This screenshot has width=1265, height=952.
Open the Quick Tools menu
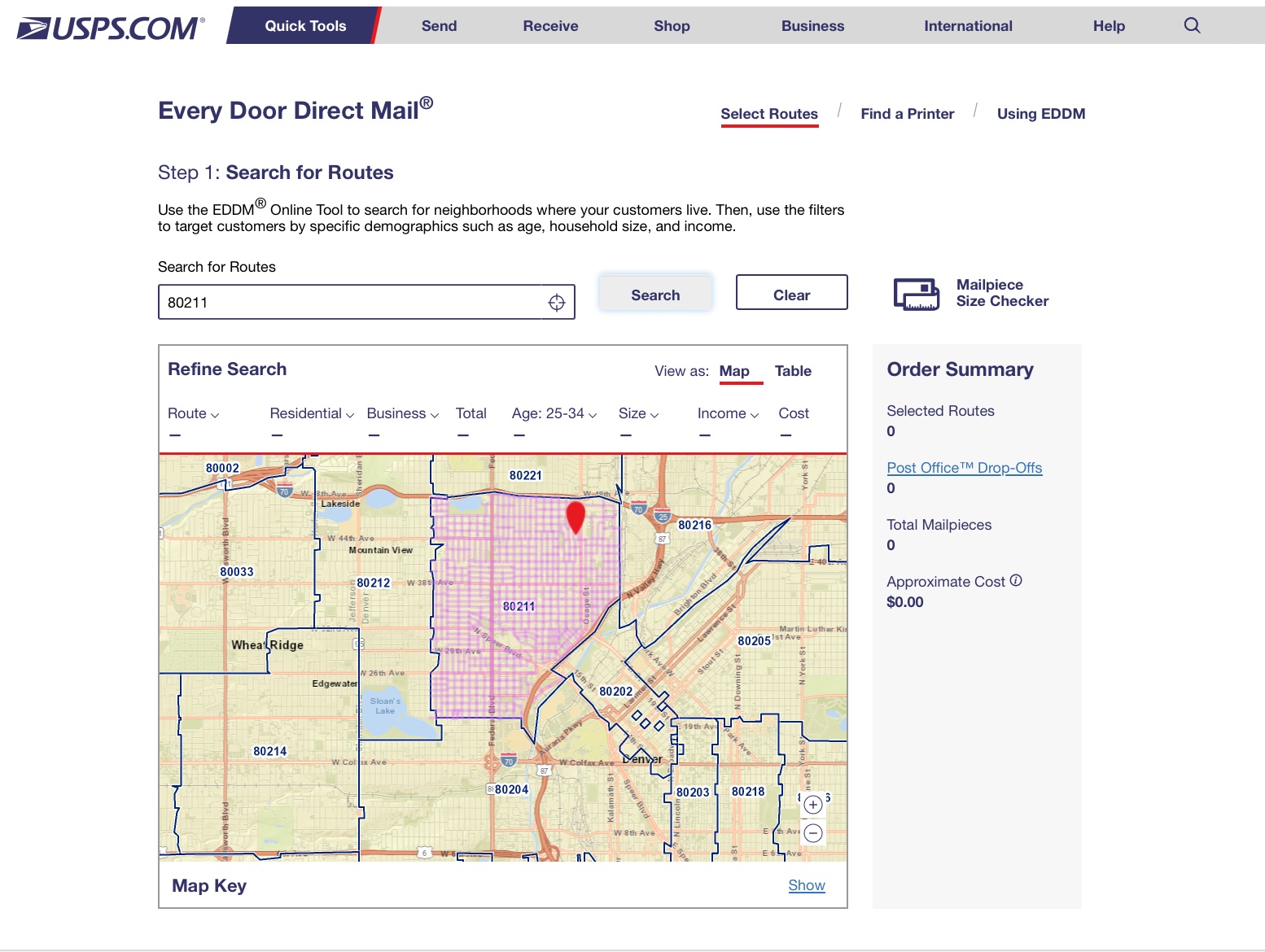pyautogui.click(x=305, y=25)
